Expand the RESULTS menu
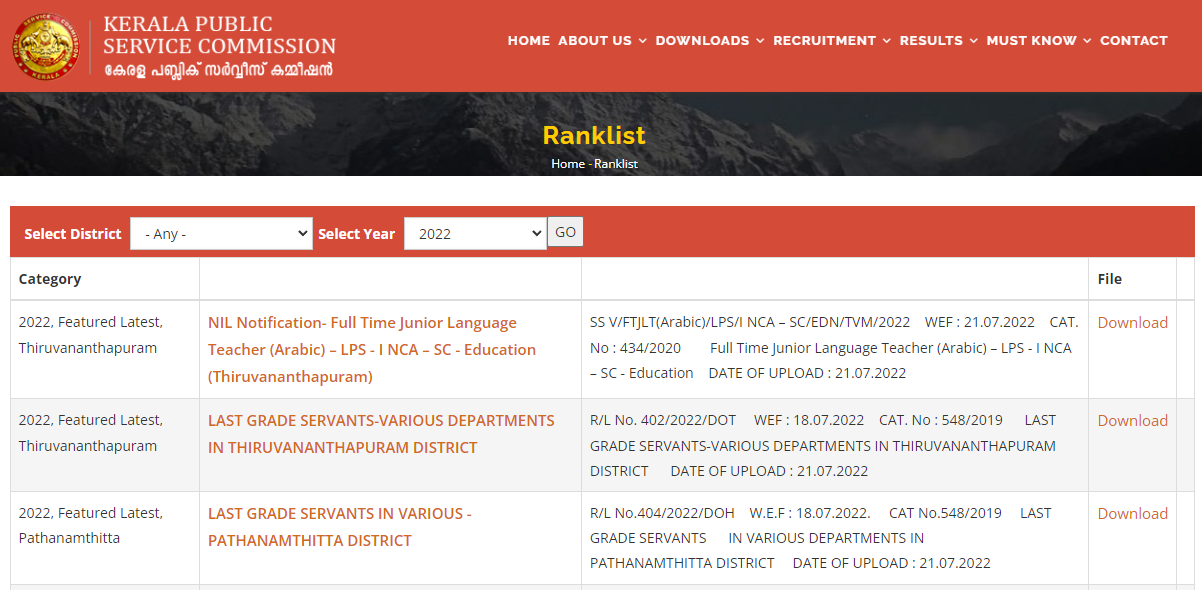Screen dimensions: 1202x590 tap(939, 41)
